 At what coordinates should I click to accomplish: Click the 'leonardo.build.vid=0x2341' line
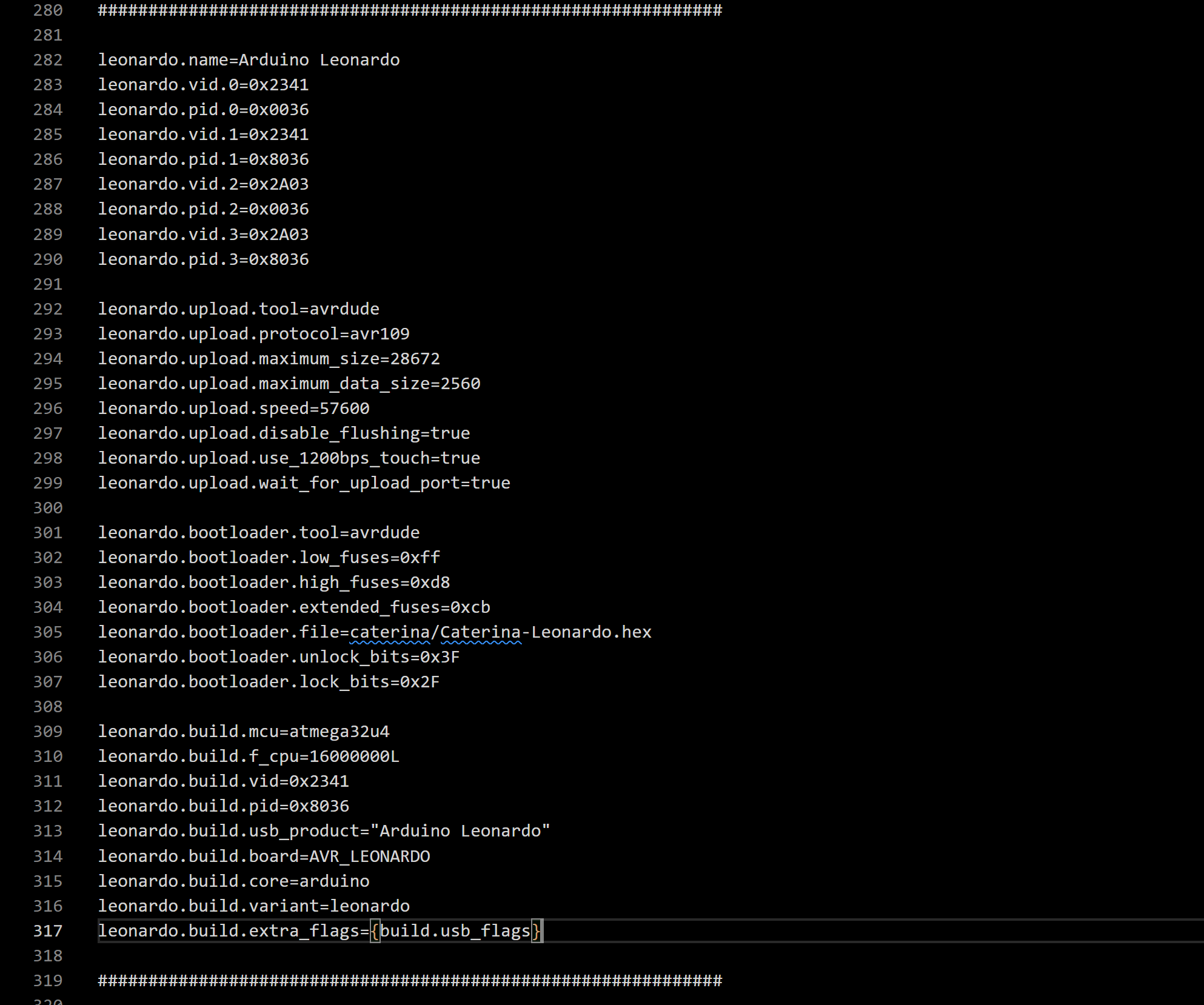224,781
